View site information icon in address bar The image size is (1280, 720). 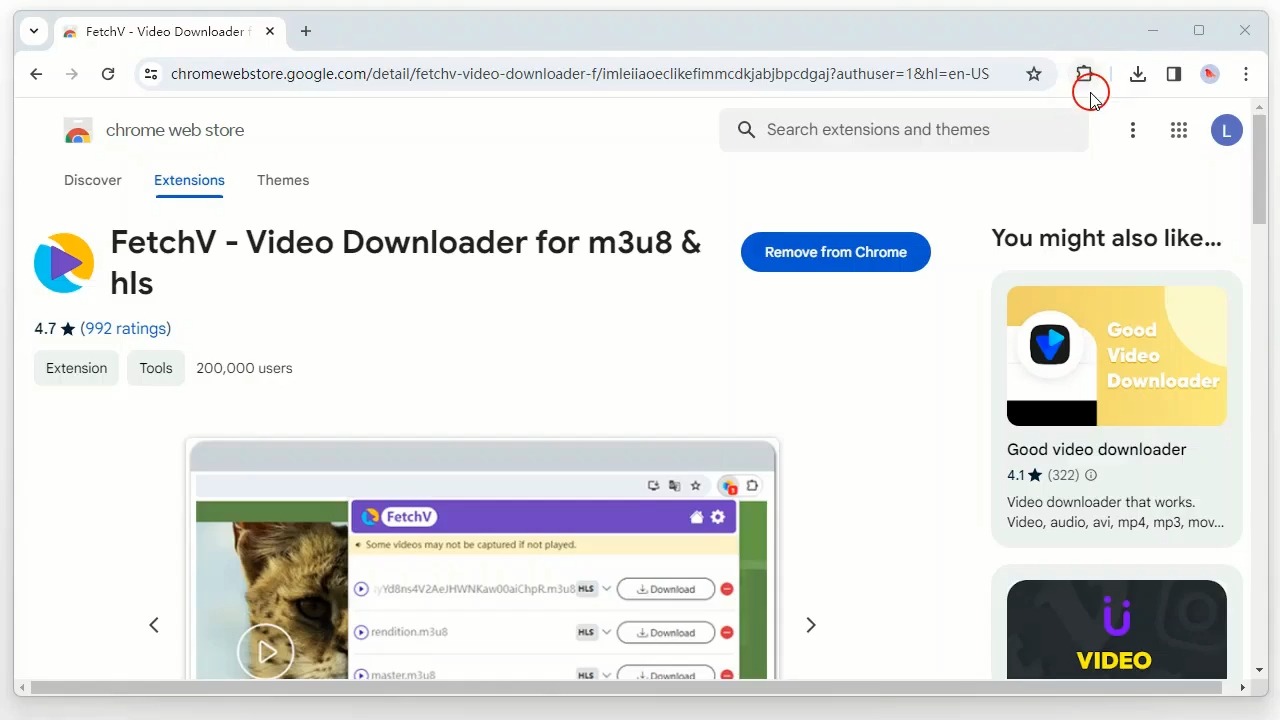150,74
